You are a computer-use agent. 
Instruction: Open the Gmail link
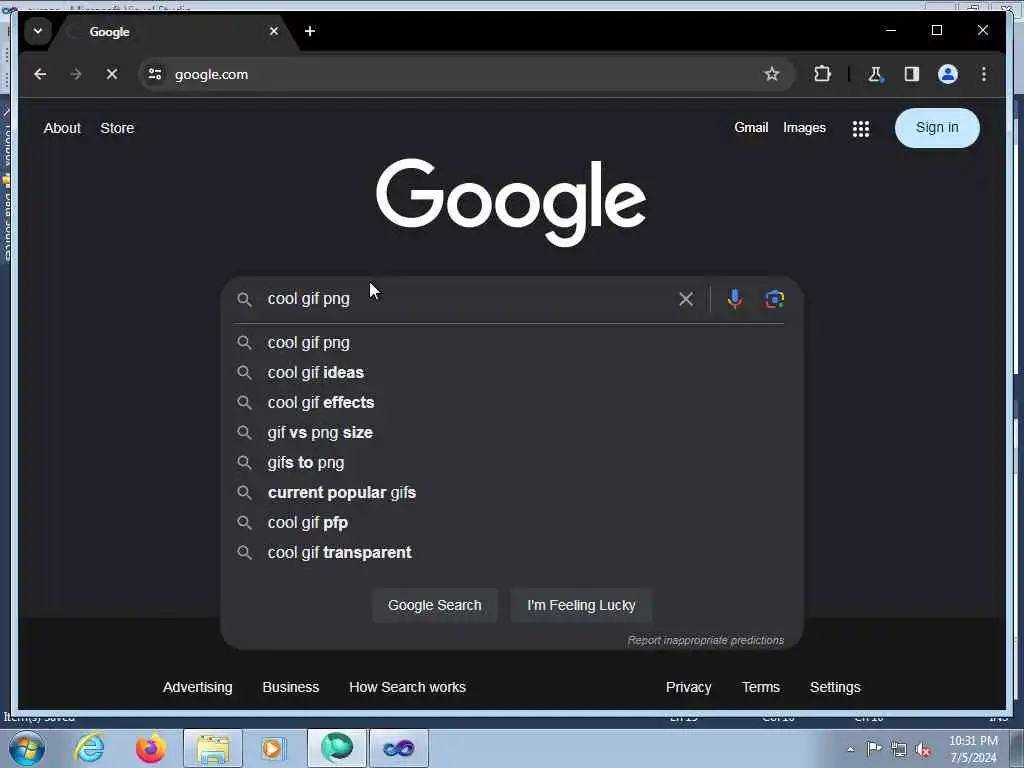click(x=751, y=128)
